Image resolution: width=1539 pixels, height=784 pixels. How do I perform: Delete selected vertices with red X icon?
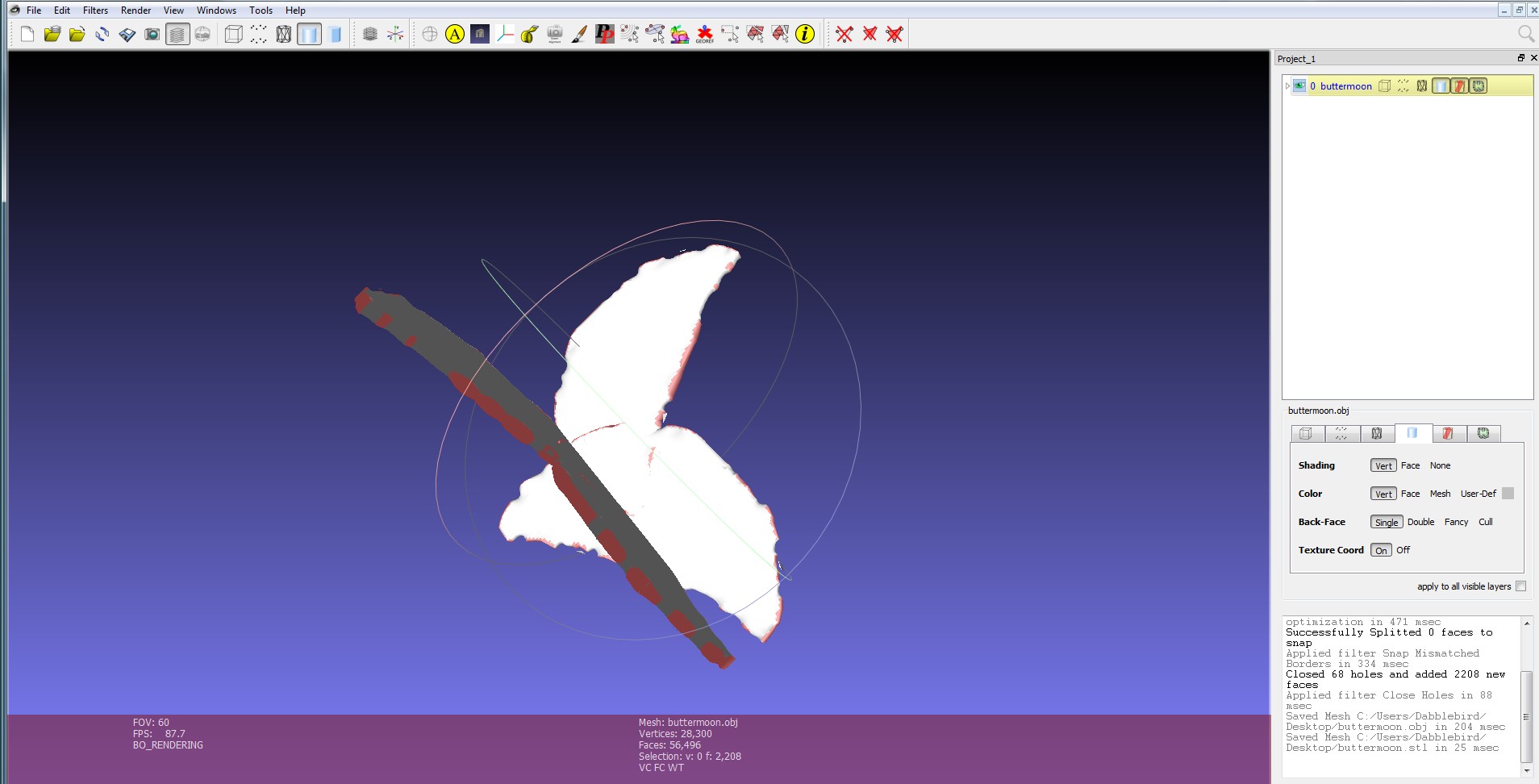click(845, 34)
